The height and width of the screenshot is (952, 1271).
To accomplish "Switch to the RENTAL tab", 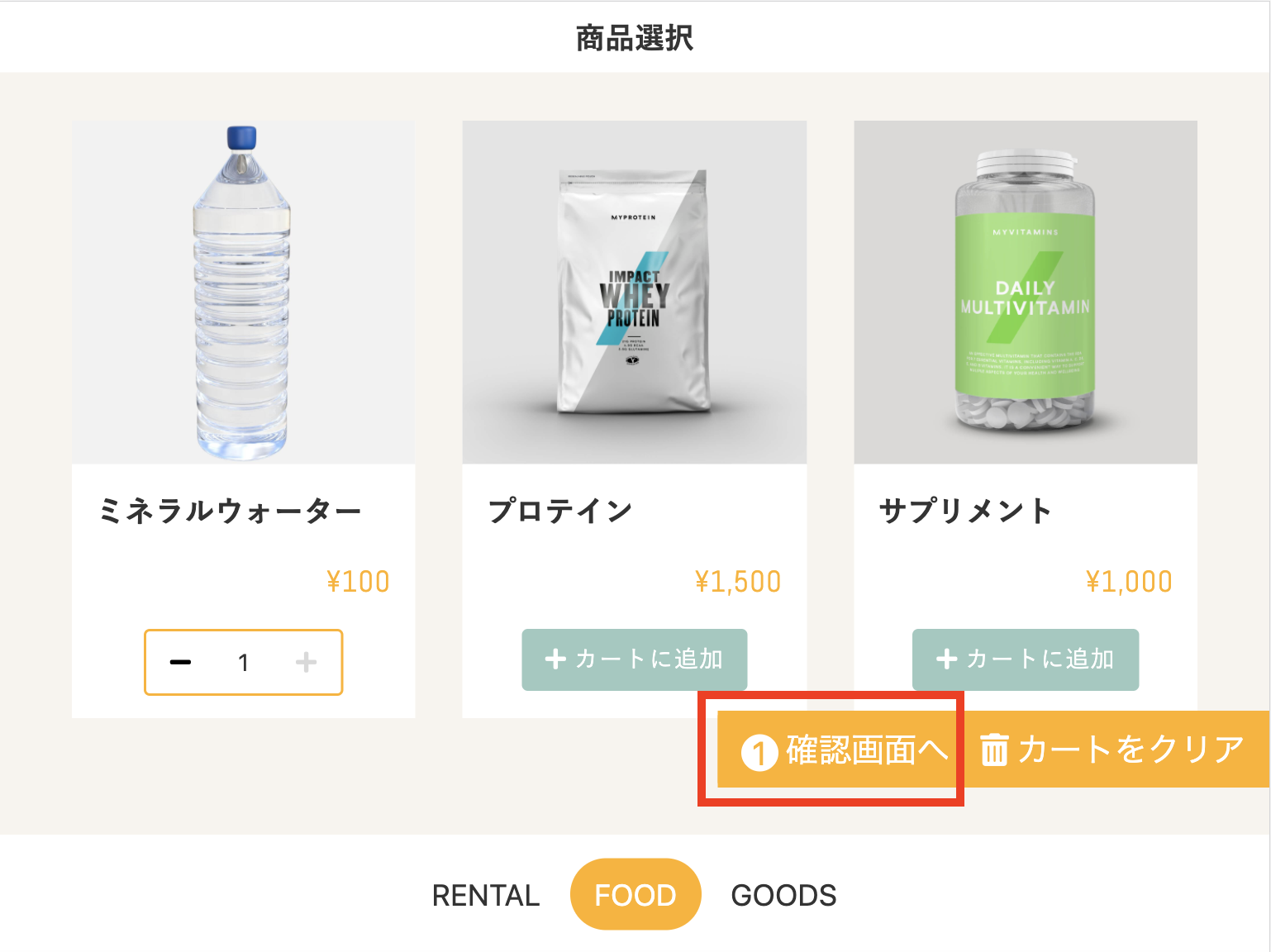I will click(x=486, y=895).
